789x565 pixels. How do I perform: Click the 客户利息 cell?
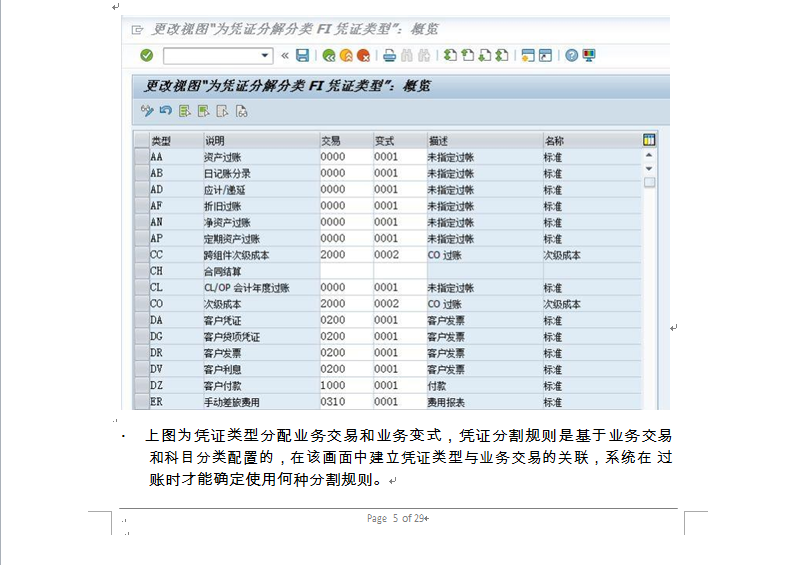pyautogui.click(x=261, y=369)
